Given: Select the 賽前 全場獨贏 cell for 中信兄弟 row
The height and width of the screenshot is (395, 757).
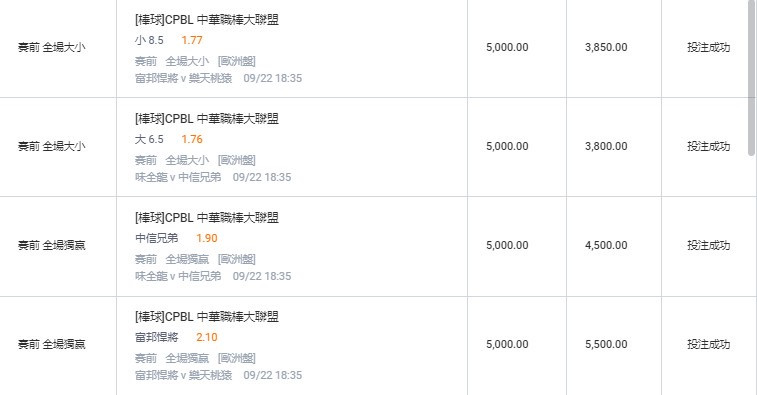Looking at the screenshot, I should pos(52,245).
